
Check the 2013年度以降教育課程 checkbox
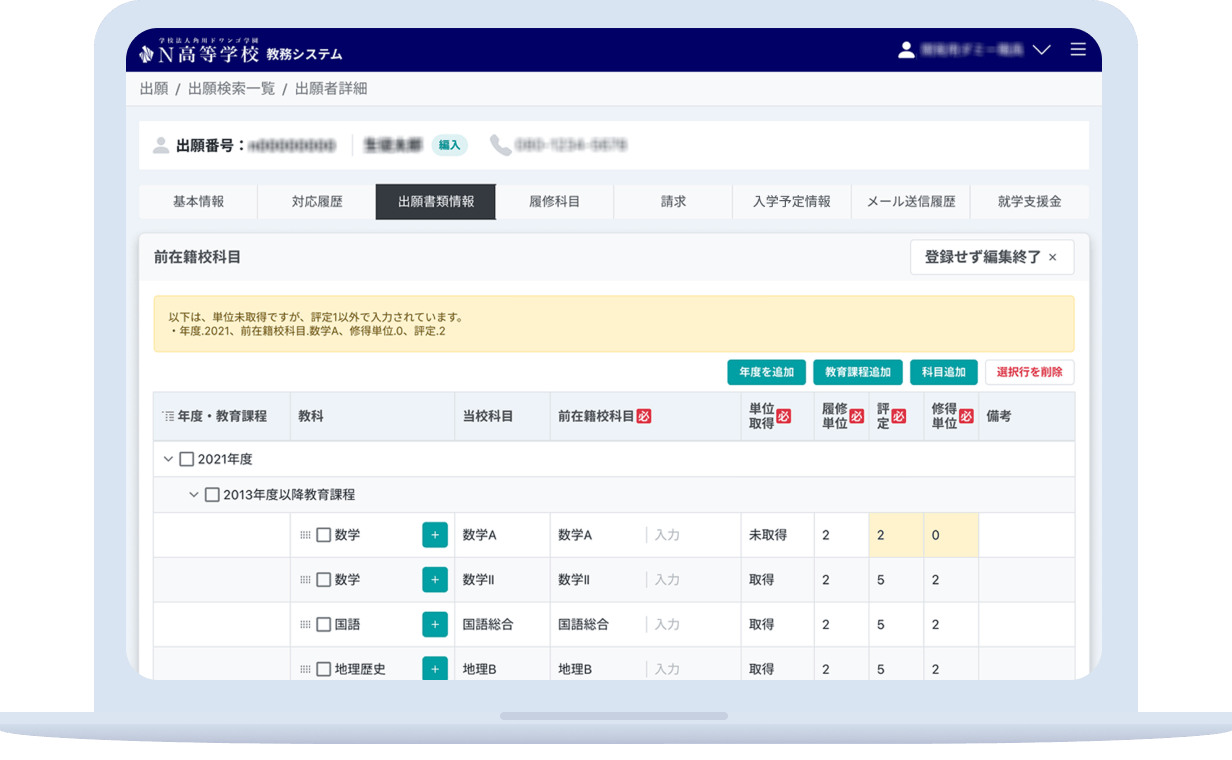tap(210, 494)
